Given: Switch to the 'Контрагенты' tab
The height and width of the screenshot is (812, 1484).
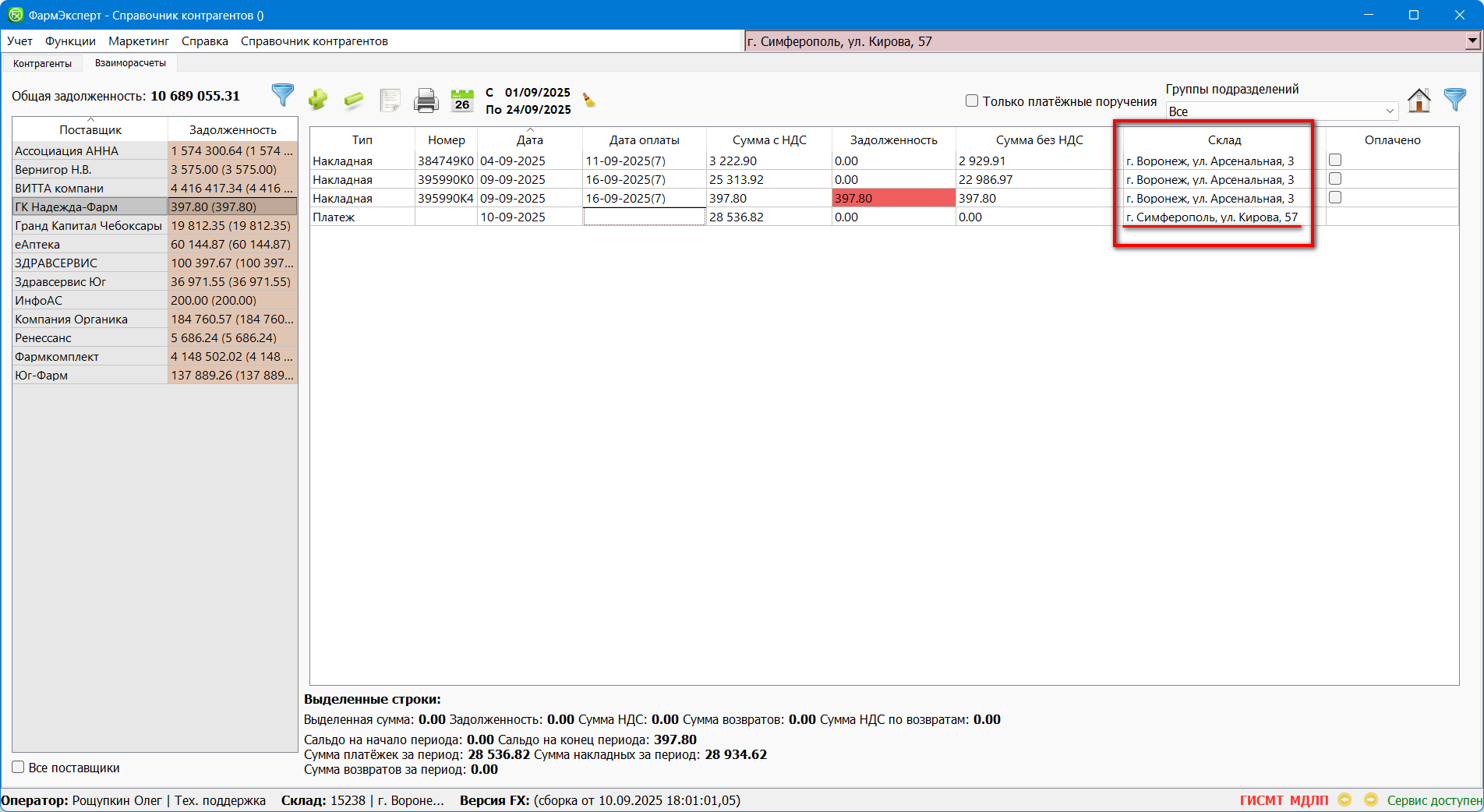Looking at the screenshot, I should click(x=42, y=63).
